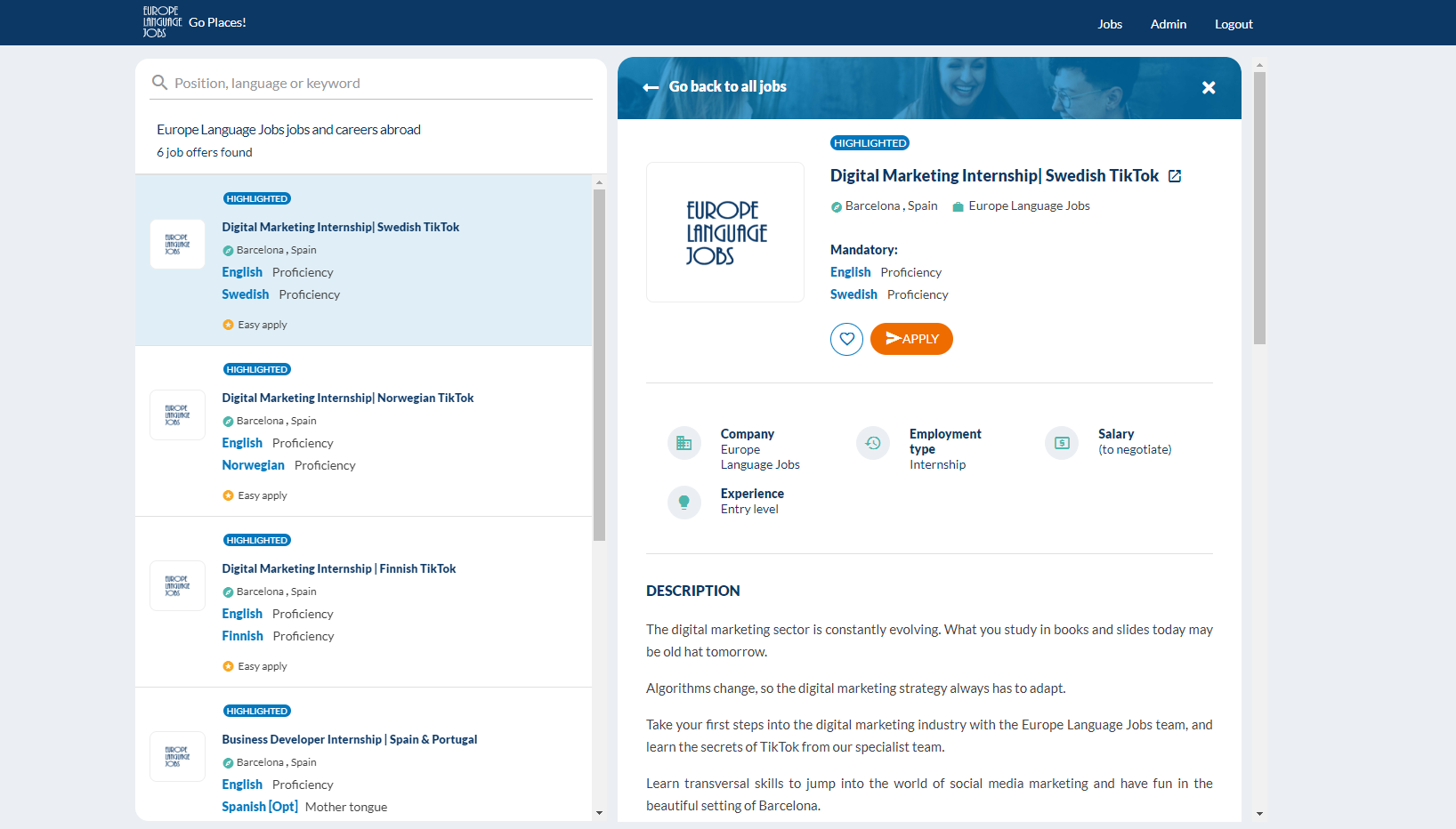This screenshot has height=829, width=1456.
Task: Click the job list scroll up arrow
Action: pyautogui.click(x=599, y=182)
